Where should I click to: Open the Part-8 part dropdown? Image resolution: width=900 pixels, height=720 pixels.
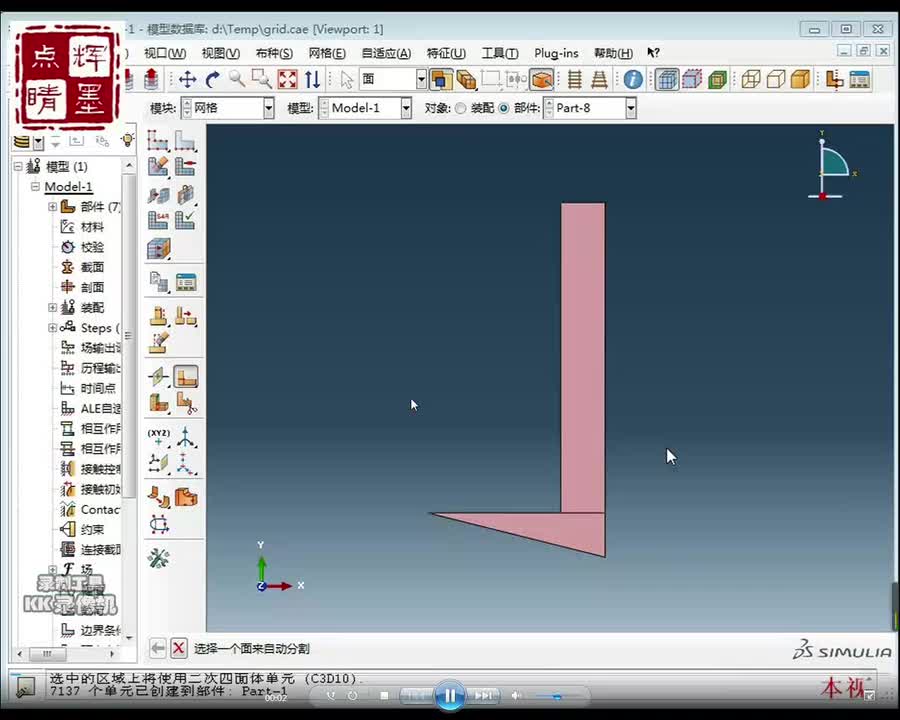point(631,108)
